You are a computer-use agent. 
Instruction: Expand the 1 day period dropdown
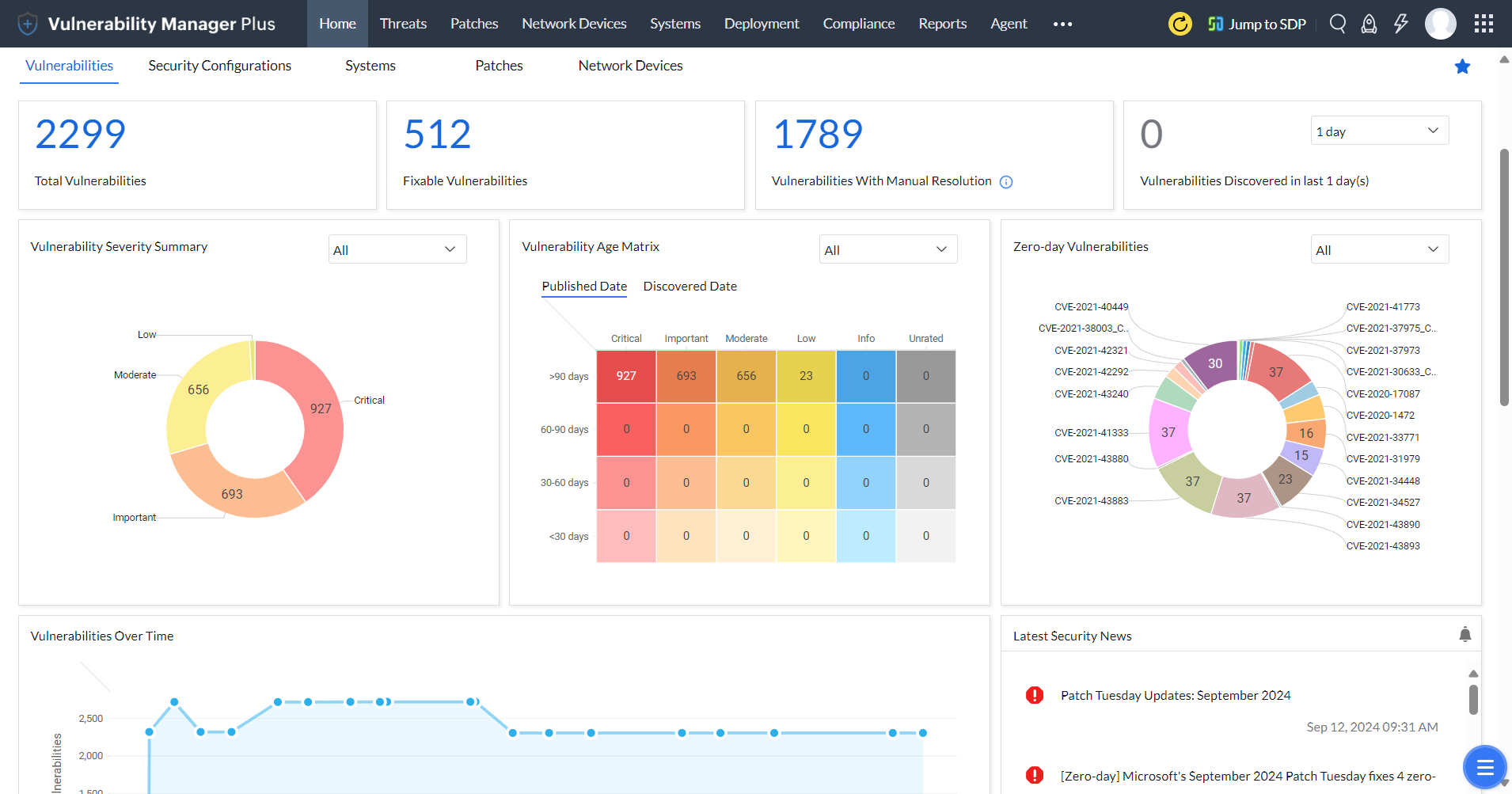(1379, 131)
